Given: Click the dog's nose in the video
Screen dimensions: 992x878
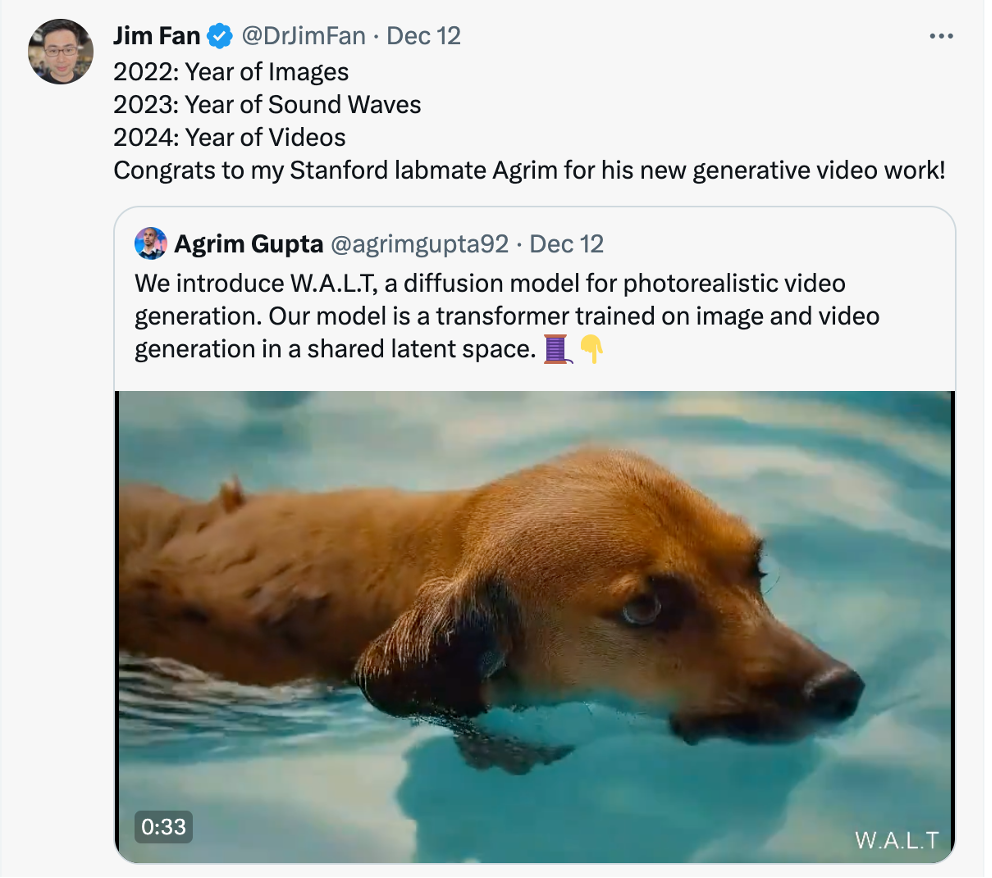Looking at the screenshot, I should coord(833,691).
